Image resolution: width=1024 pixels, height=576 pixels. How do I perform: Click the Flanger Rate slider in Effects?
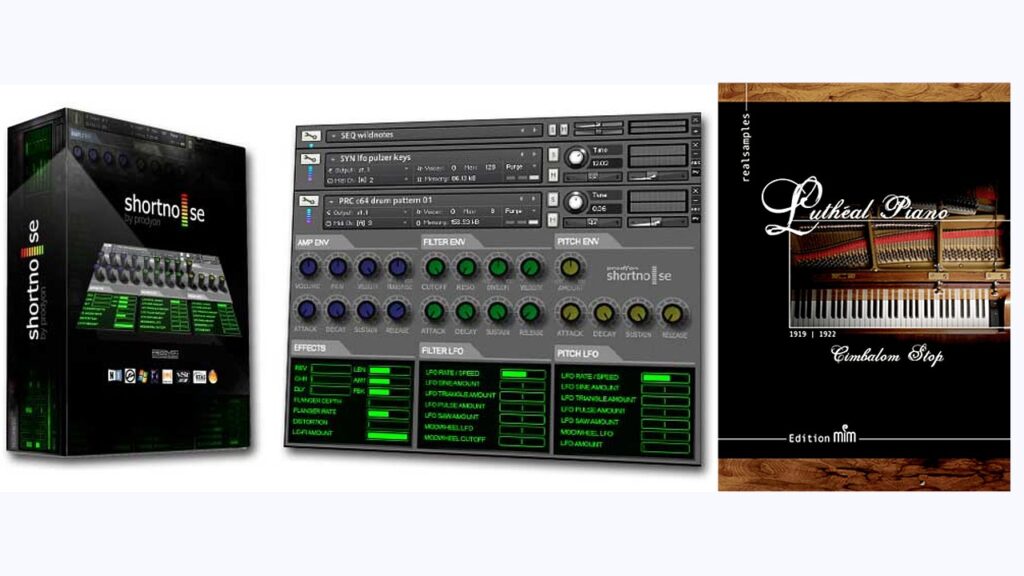pos(389,413)
